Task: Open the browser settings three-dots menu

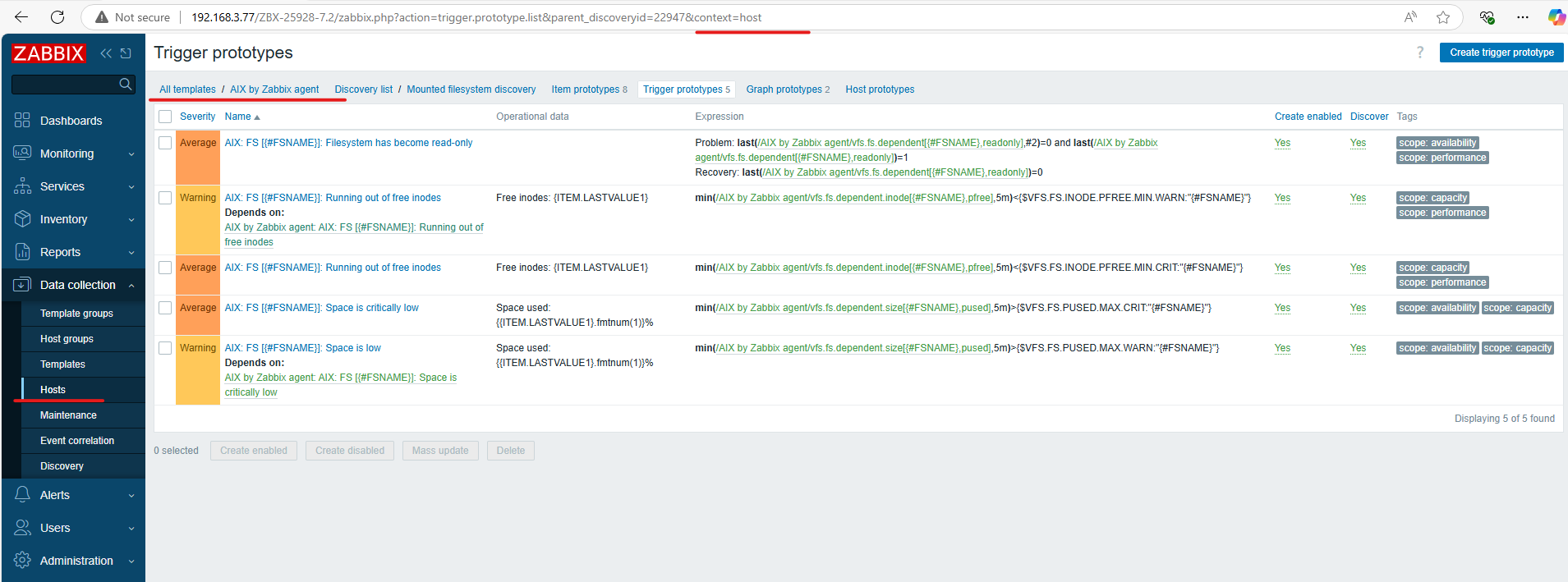Action: [x=1523, y=17]
